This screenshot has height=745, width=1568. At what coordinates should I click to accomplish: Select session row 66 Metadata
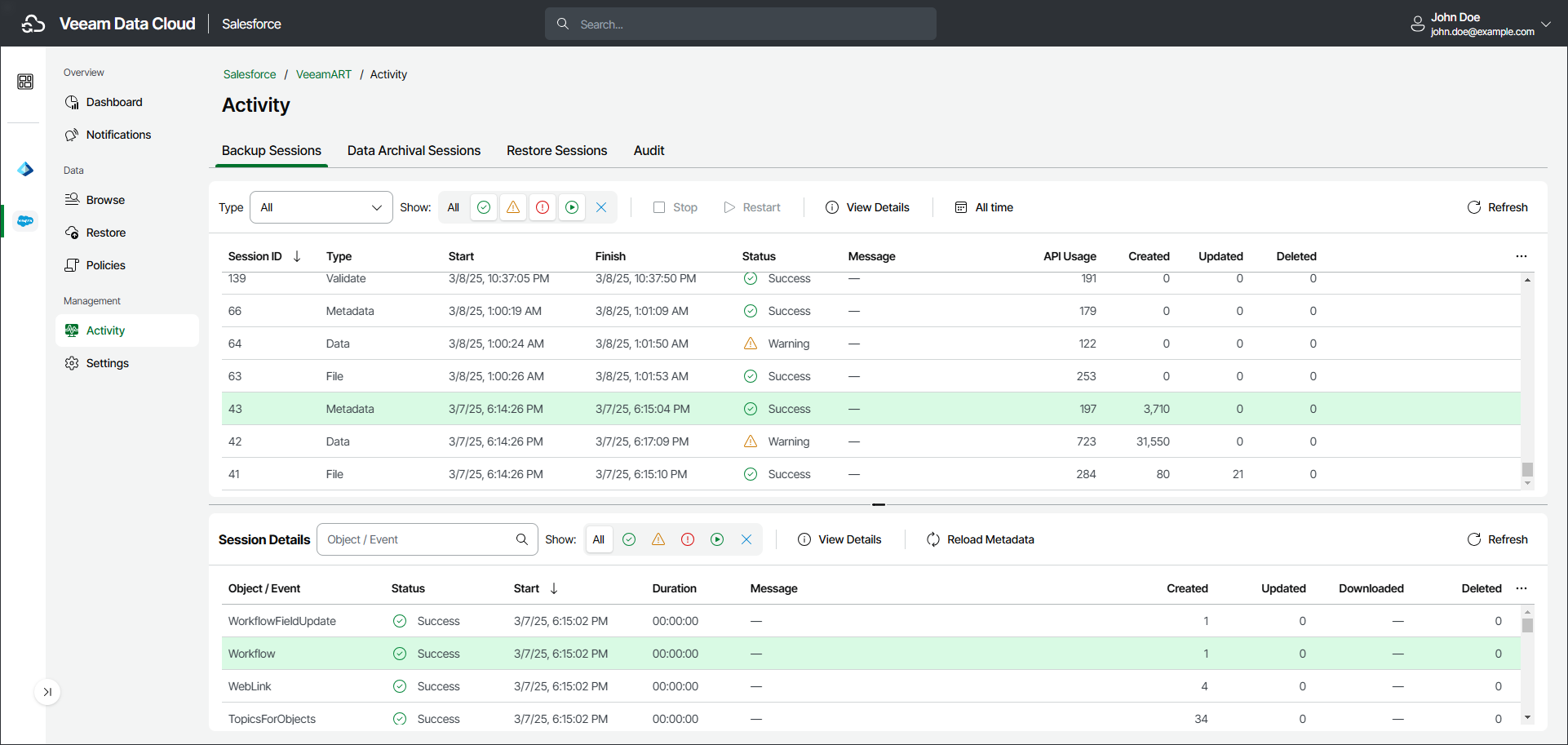coord(871,311)
